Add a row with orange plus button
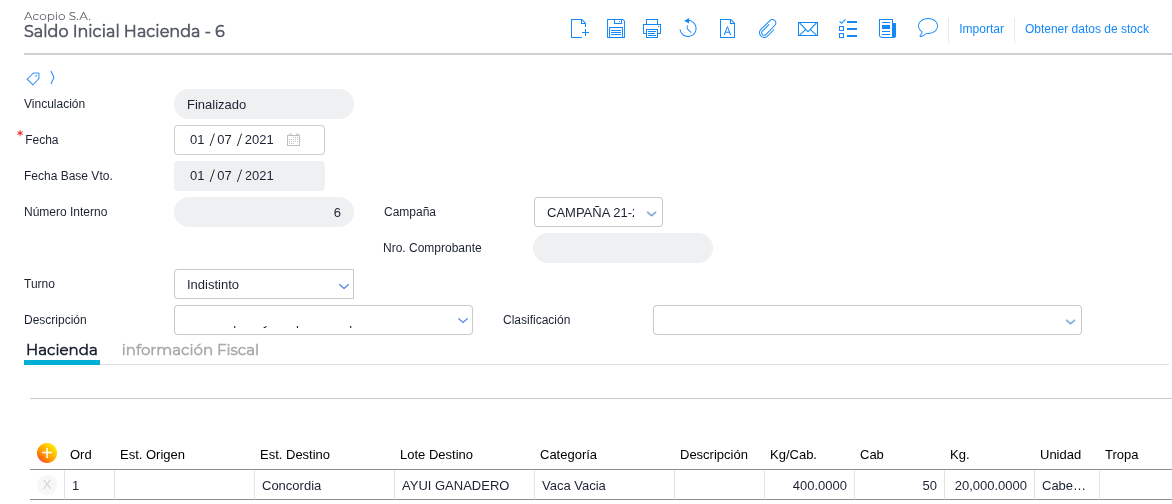The image size is (1172, 504). (46, 453)
